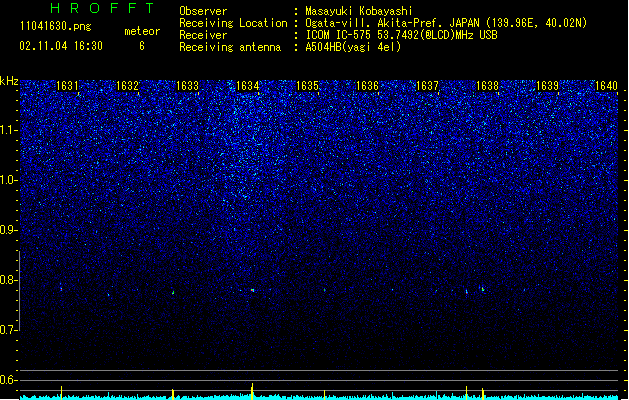
Task: Click the 0.9 kHz frequency label
Action: pos(8,230)
